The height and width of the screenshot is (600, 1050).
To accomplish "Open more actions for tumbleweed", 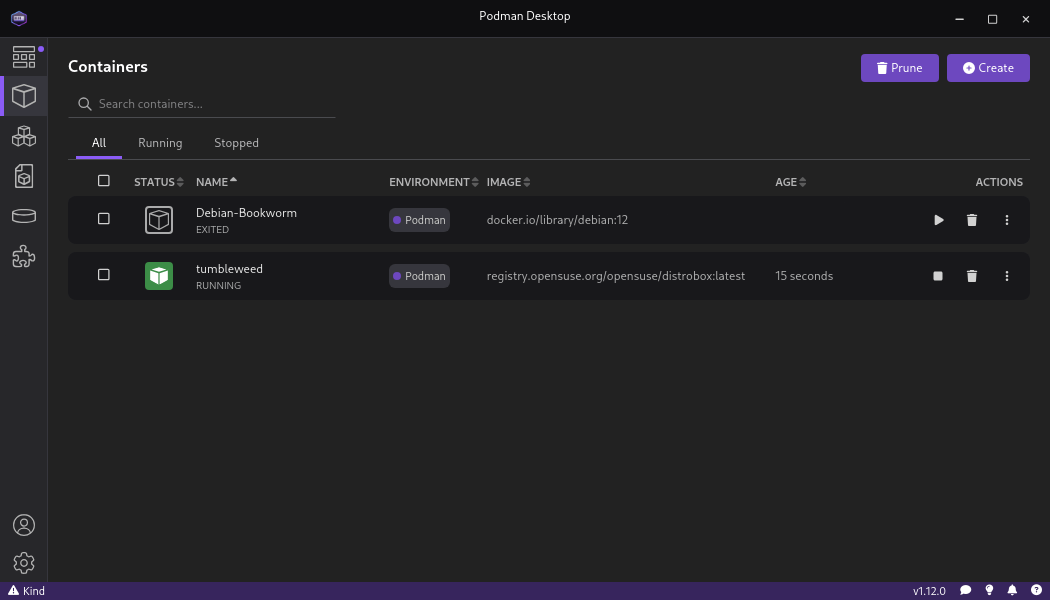I will click(1006, 276).
